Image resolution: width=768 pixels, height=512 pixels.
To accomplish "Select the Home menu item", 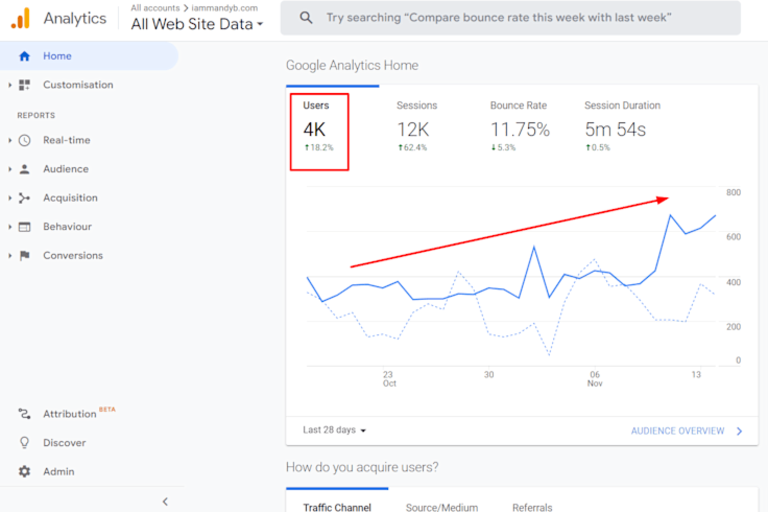I will (89, 56).
